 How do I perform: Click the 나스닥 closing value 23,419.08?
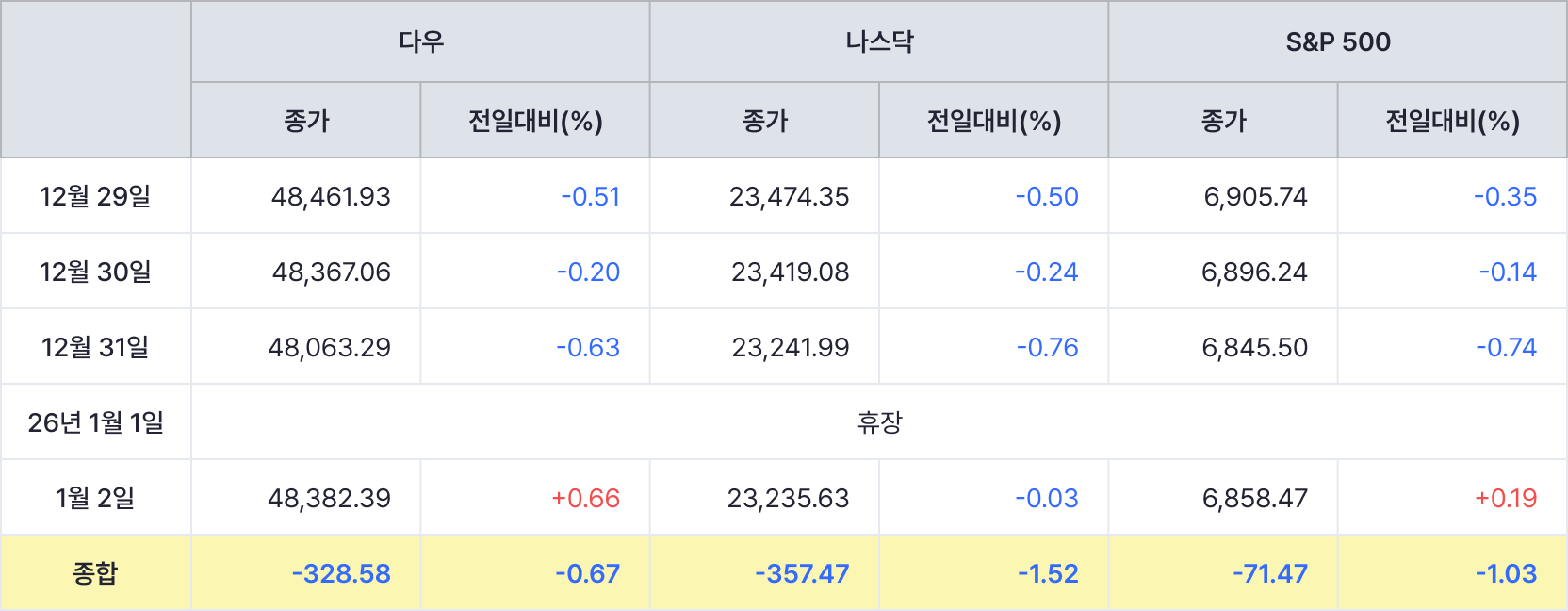point(790,272)
